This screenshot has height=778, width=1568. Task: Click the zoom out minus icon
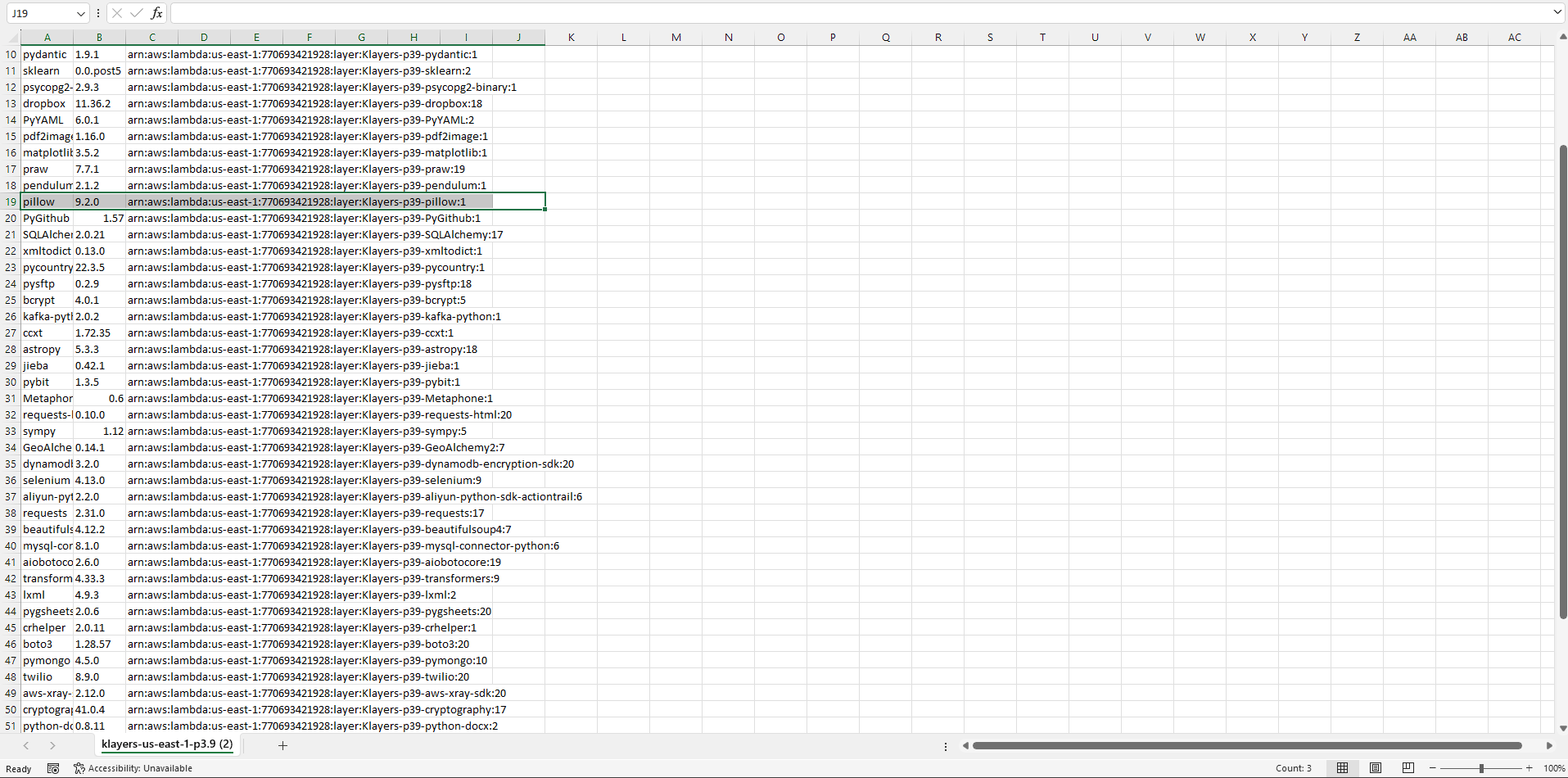[x=1433, y=768]
